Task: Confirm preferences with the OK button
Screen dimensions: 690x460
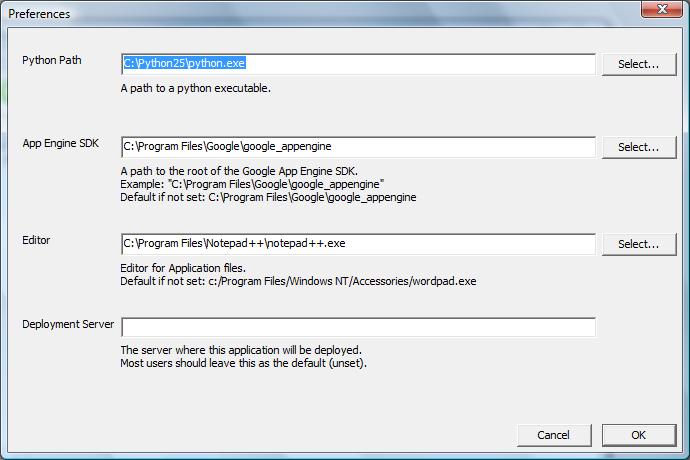Action: pos(639,435)
